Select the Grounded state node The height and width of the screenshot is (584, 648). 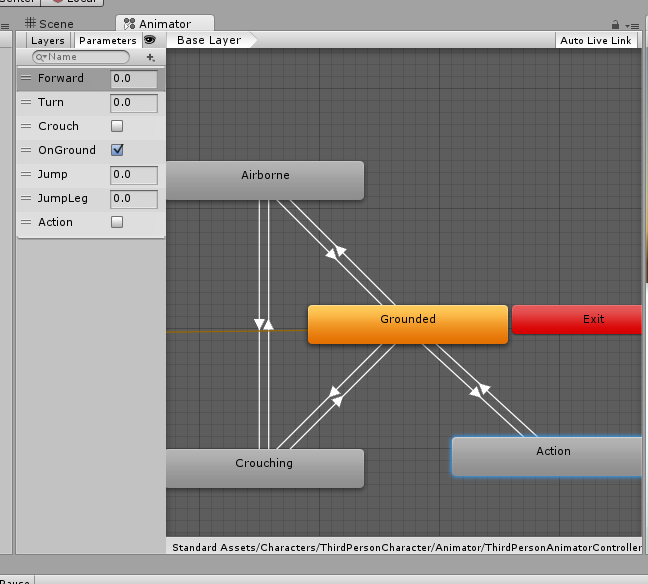(x=408, y=324)
